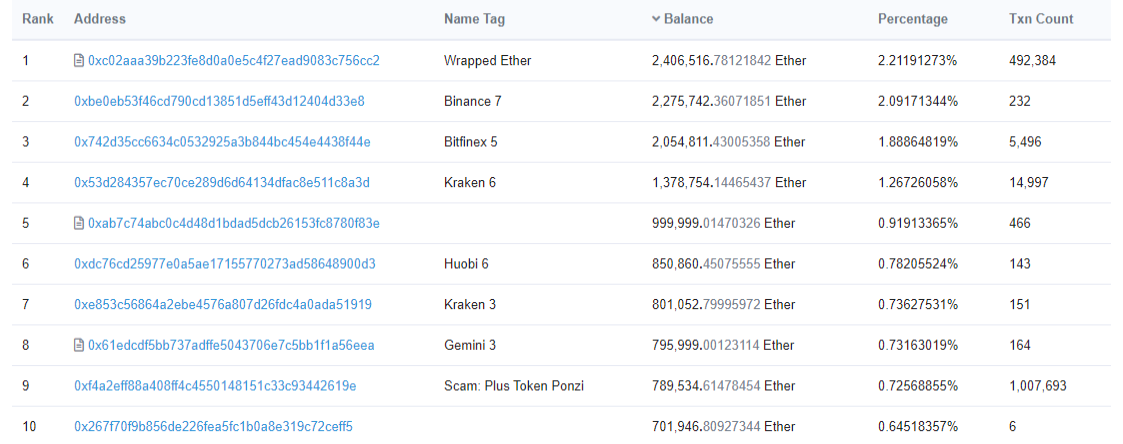Click contract icon beside Wrapped Ether address
Image resolution: width=1123 pixels, height=444 pixels.
tap(79, 61)
